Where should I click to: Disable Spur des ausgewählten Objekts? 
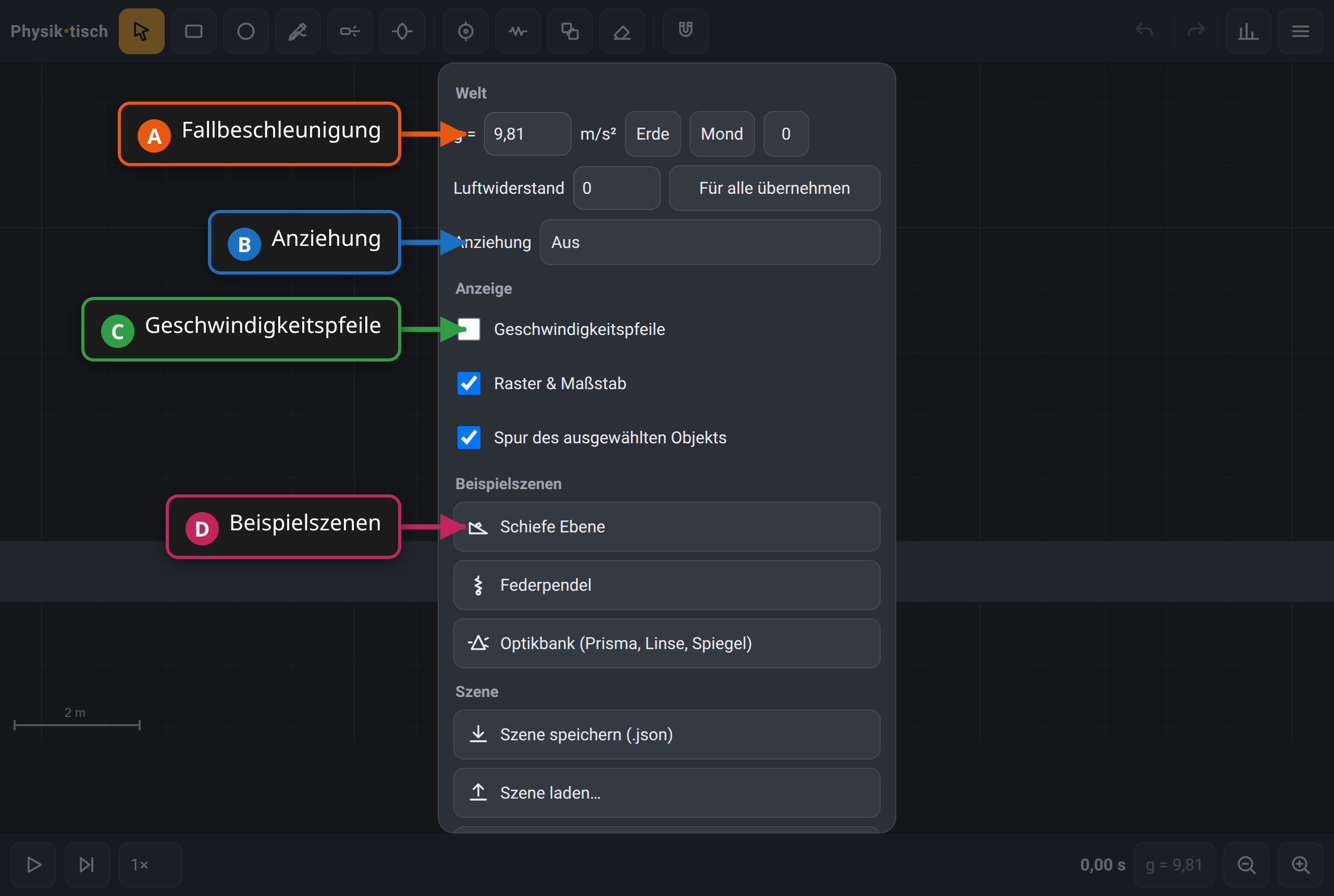point(468,438)
